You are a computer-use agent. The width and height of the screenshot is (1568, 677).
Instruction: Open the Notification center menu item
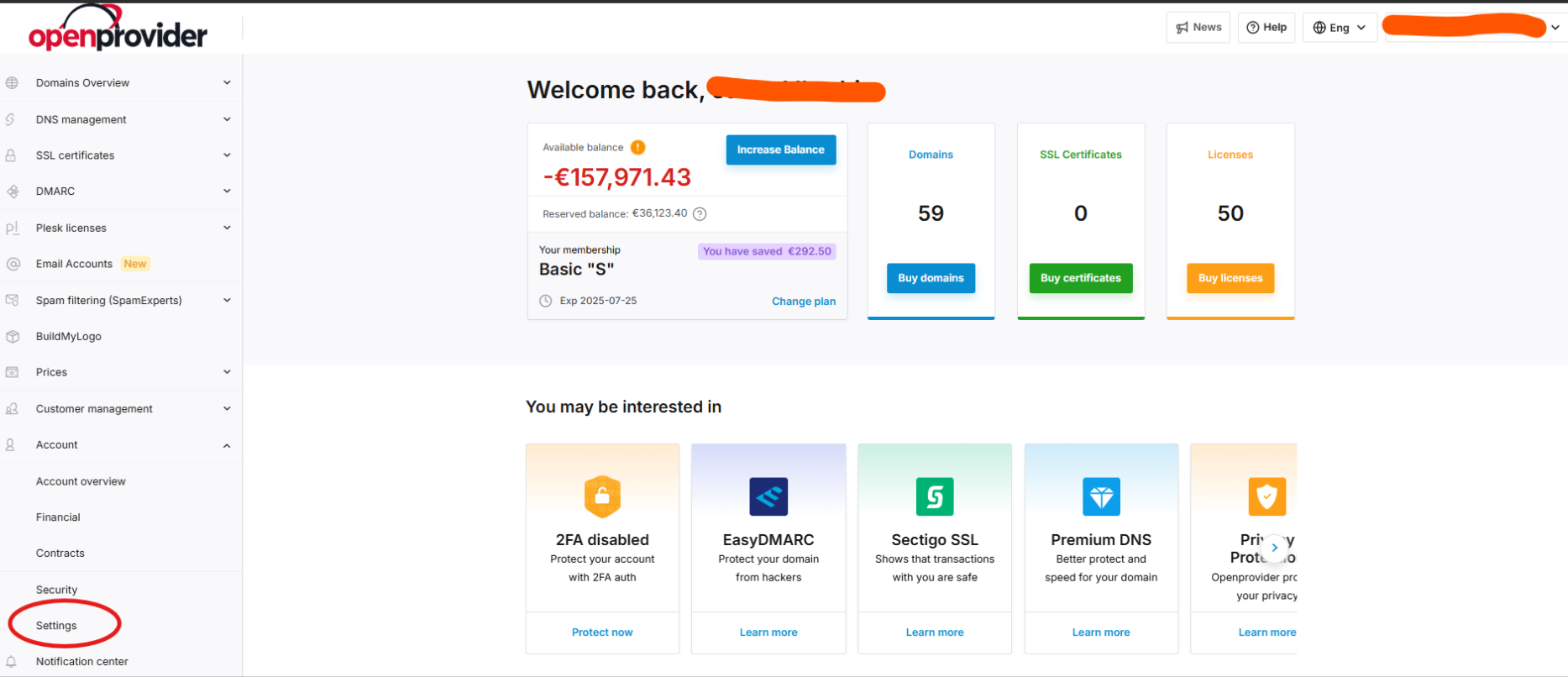pos(82,662)
